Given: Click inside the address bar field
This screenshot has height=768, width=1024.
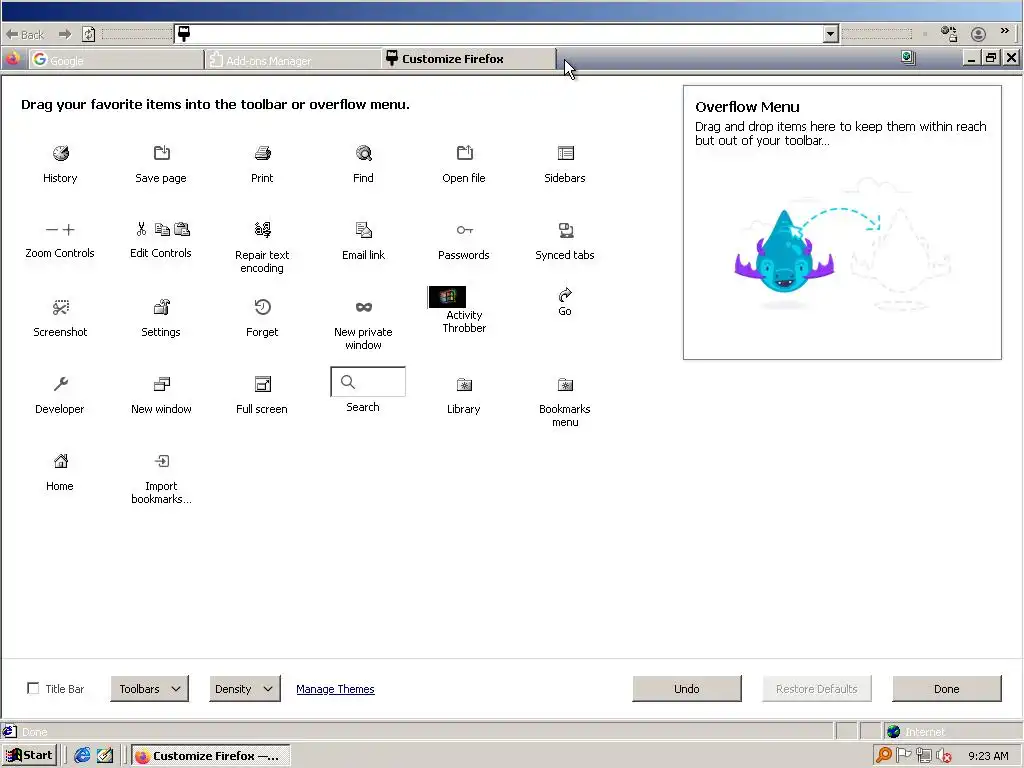Looking at the screenshot, I should (x=500, y=34).
